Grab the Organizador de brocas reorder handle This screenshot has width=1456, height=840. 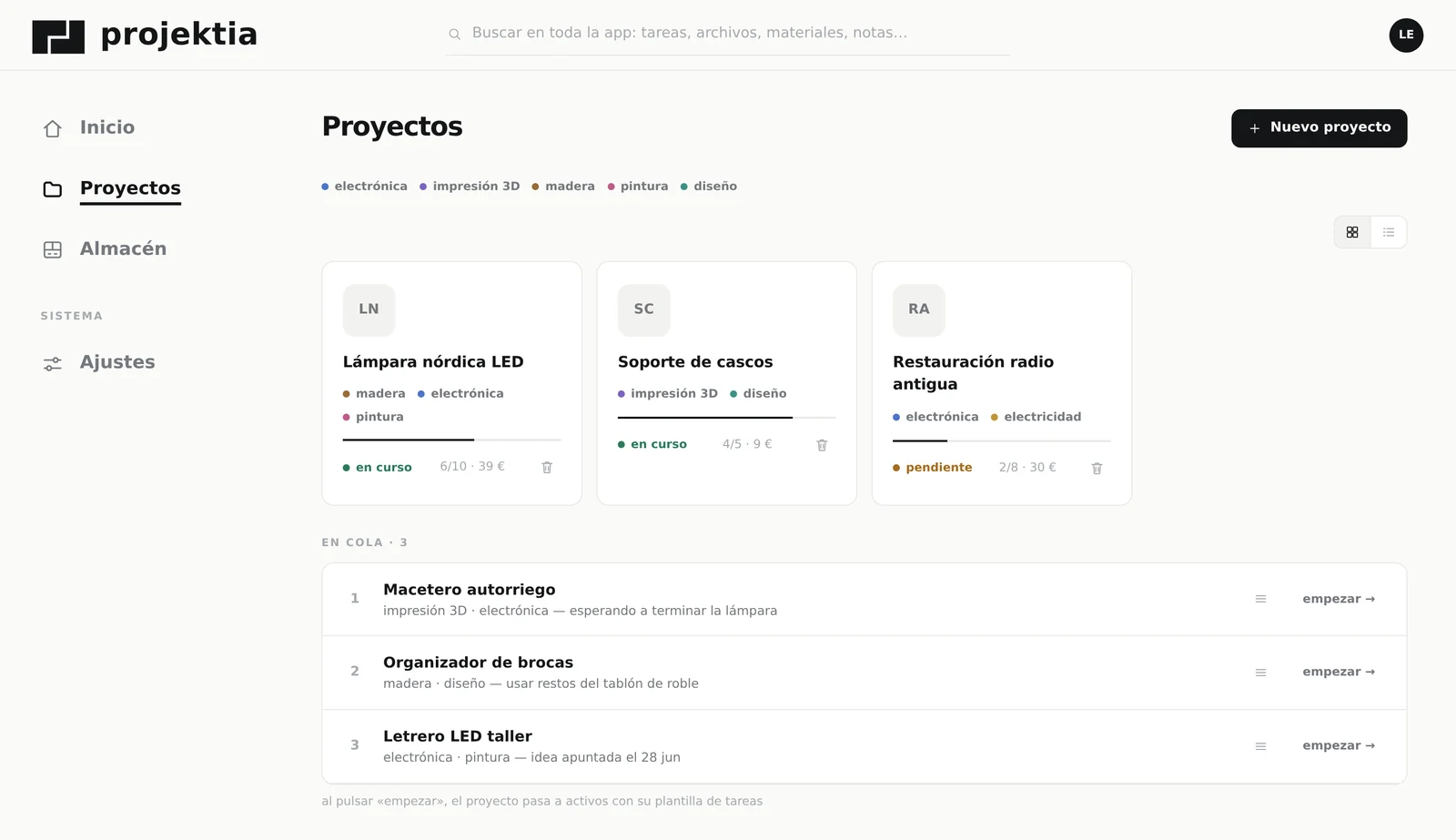tap(1260, 673)
